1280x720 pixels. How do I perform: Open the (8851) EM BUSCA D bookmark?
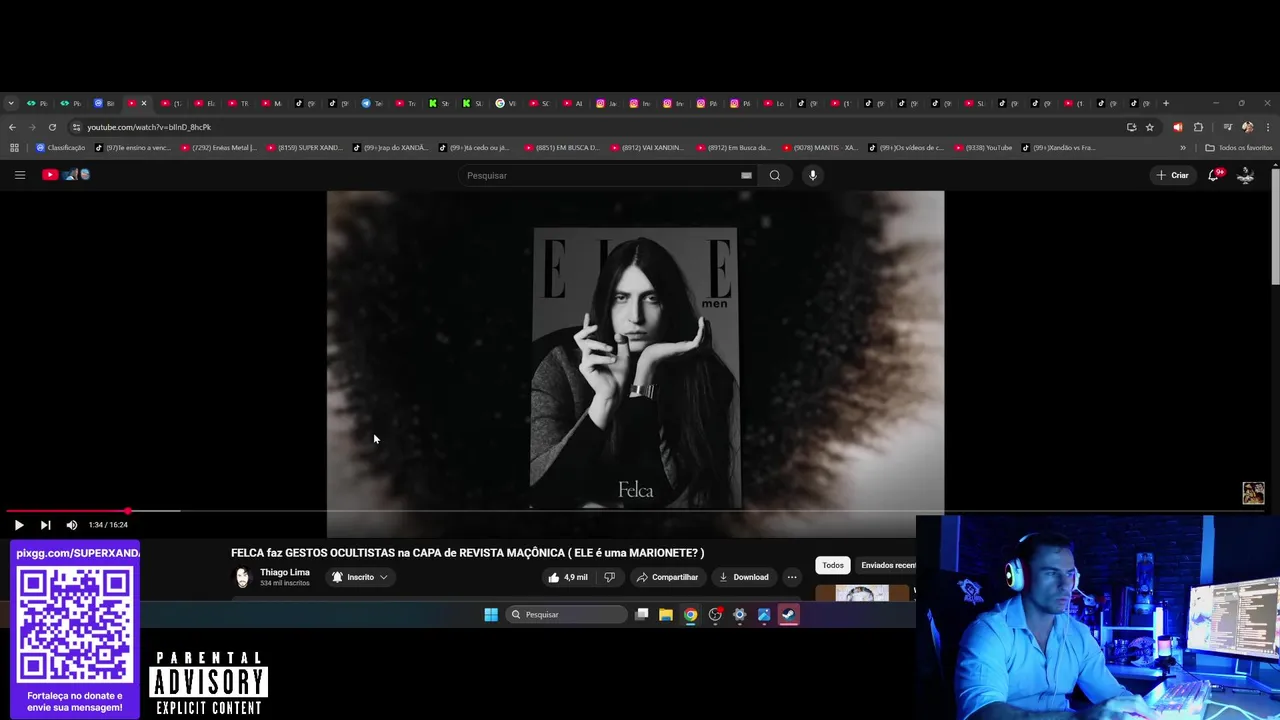pyautogui.click(x=562, y=148)
